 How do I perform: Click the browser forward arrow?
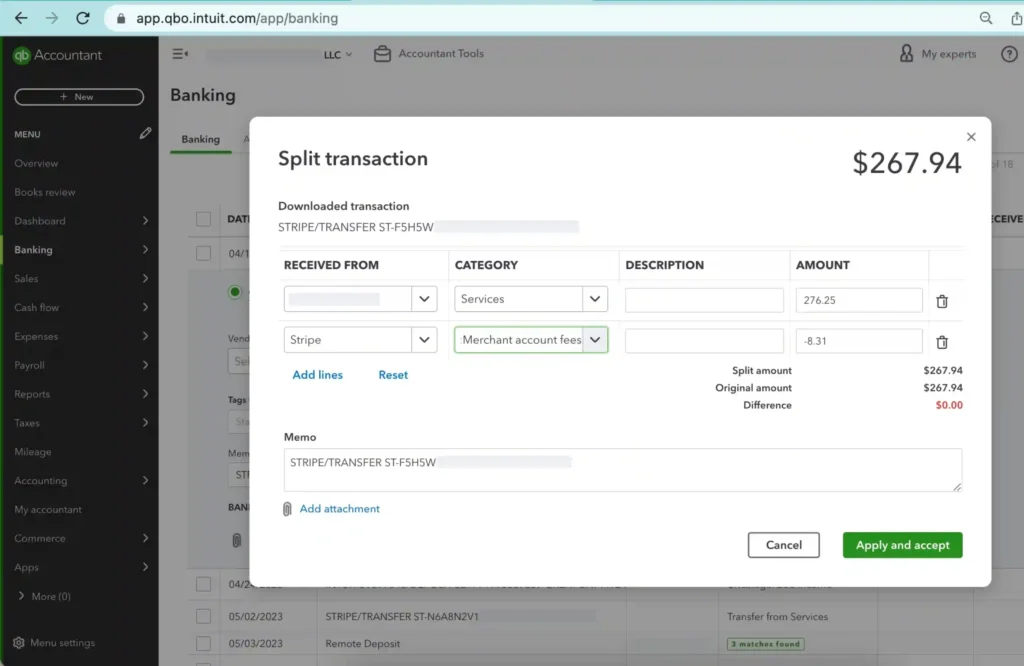(52, 18)
